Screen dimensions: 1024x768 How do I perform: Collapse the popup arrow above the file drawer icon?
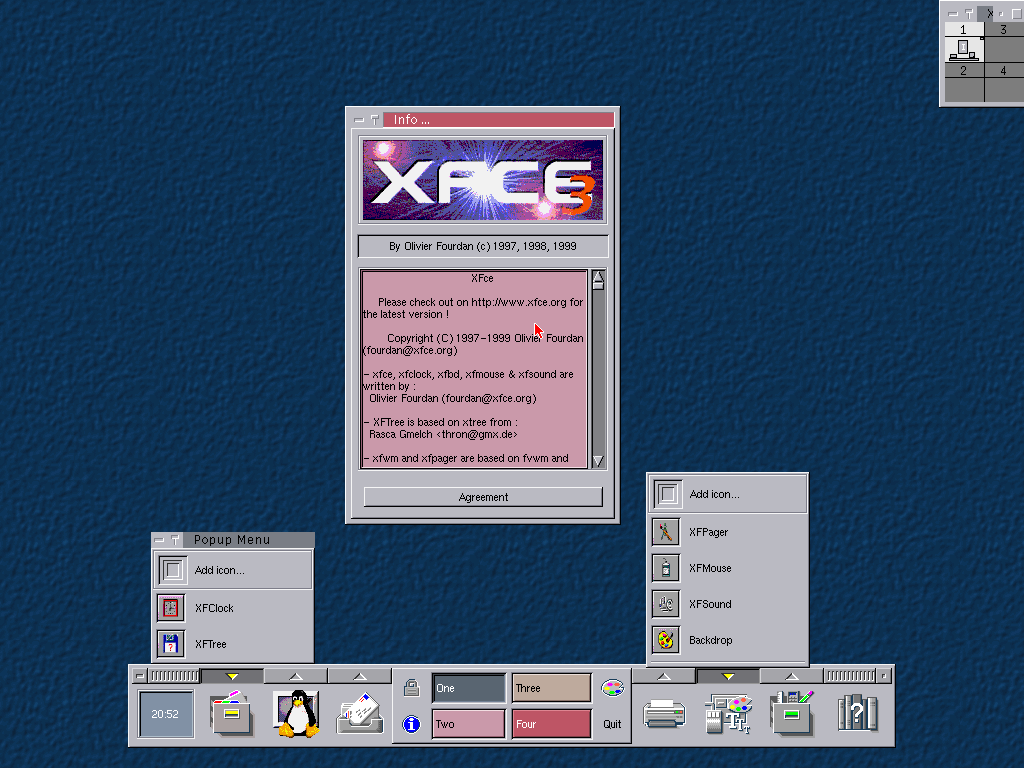[232, 676]
